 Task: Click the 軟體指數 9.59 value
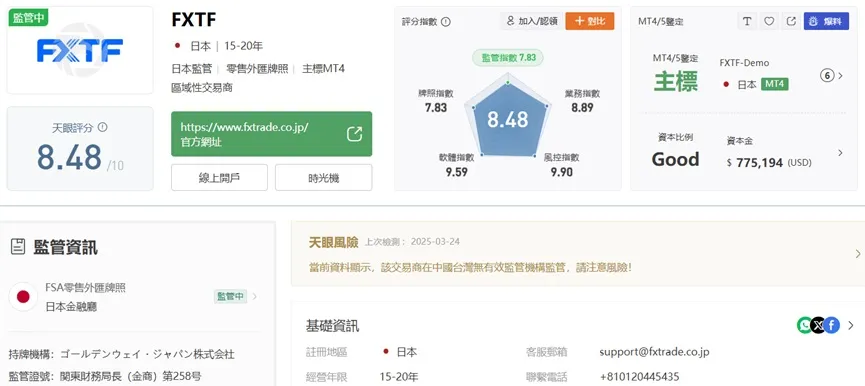pyautogui.click(x=457, y=172)
